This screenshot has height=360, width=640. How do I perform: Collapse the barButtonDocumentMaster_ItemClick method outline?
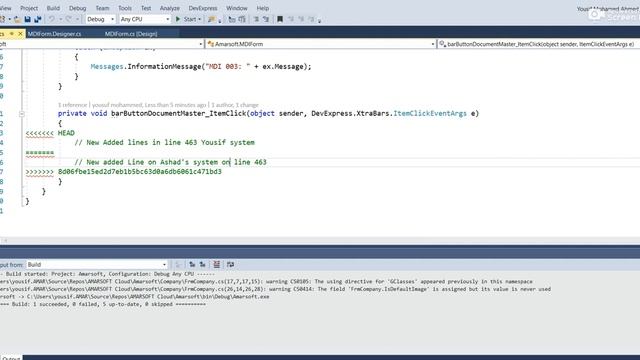(x=22, y=114)
